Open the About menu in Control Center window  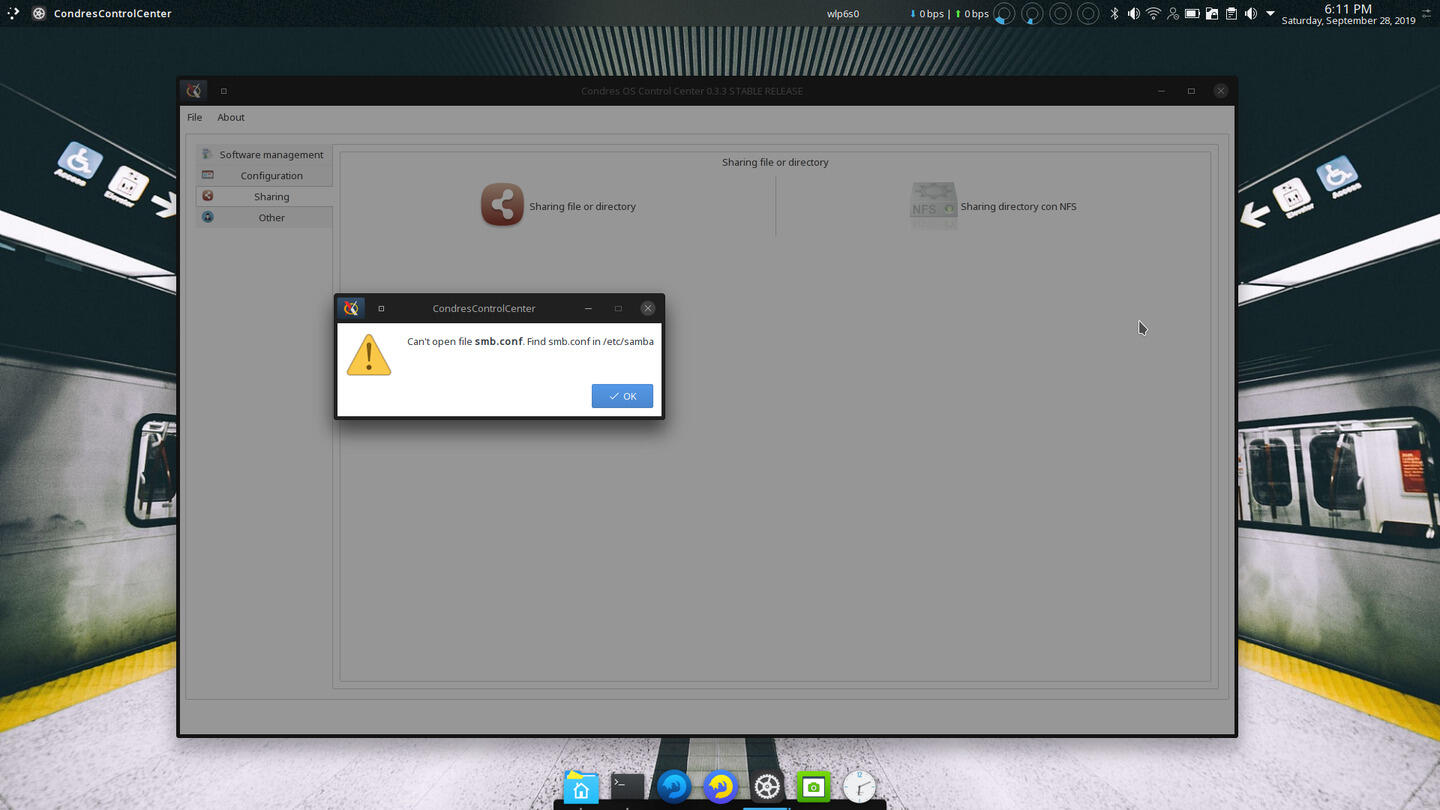(x=231, y=117)
